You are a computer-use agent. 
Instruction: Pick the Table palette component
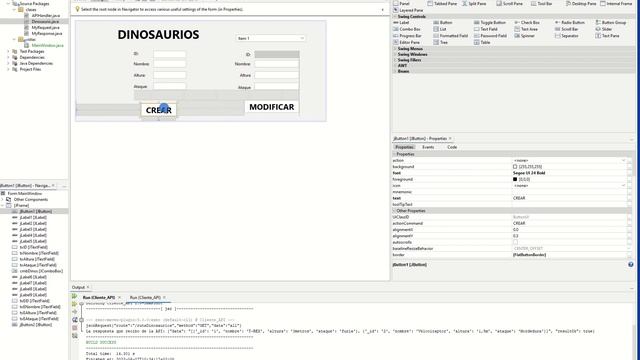pos(482,42)
